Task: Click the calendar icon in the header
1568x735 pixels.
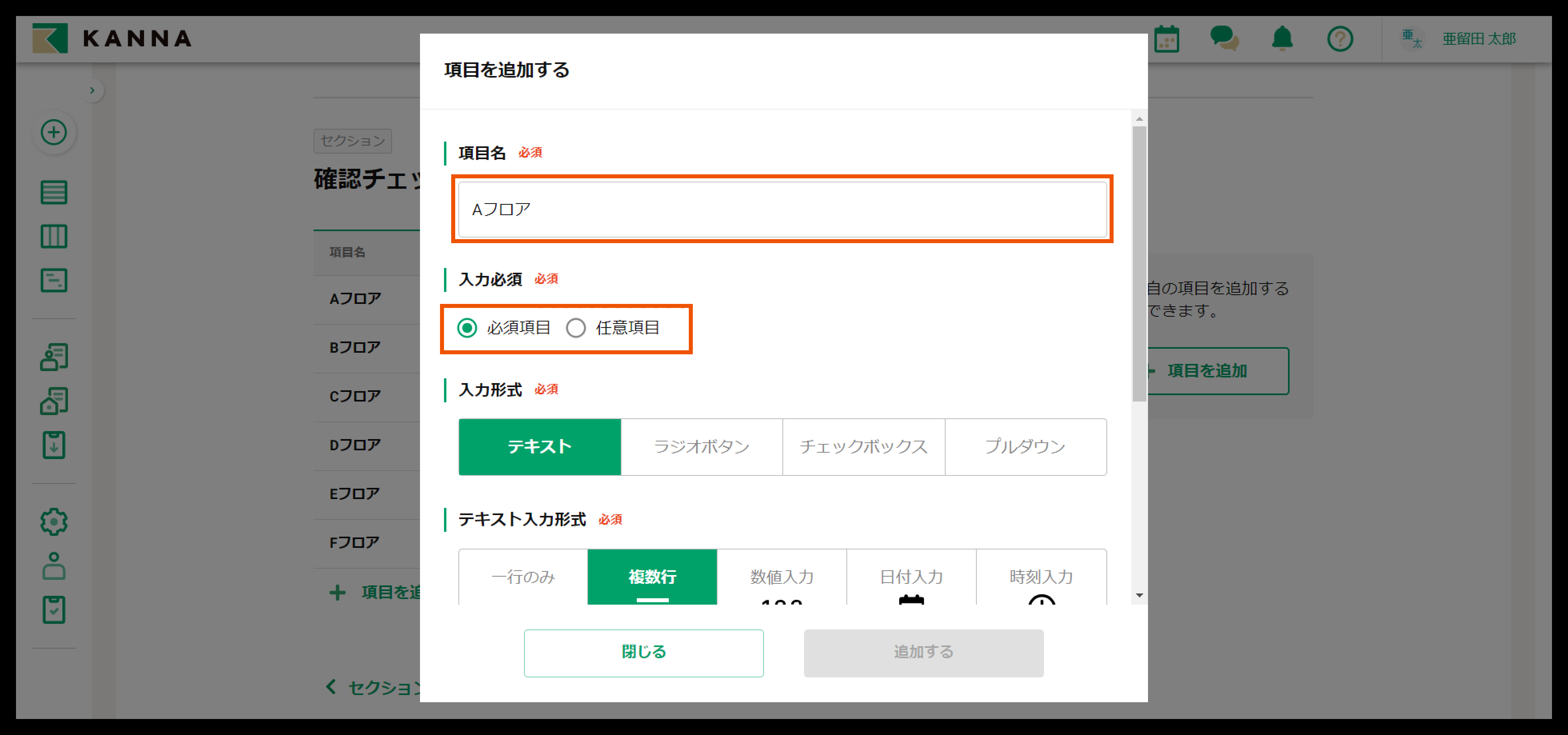Action: 1166,40
